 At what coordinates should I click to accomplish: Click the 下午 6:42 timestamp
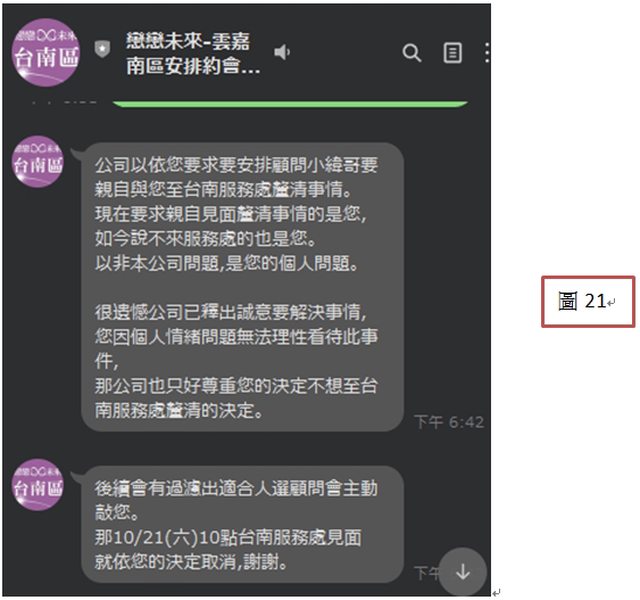tap(449, 422)
